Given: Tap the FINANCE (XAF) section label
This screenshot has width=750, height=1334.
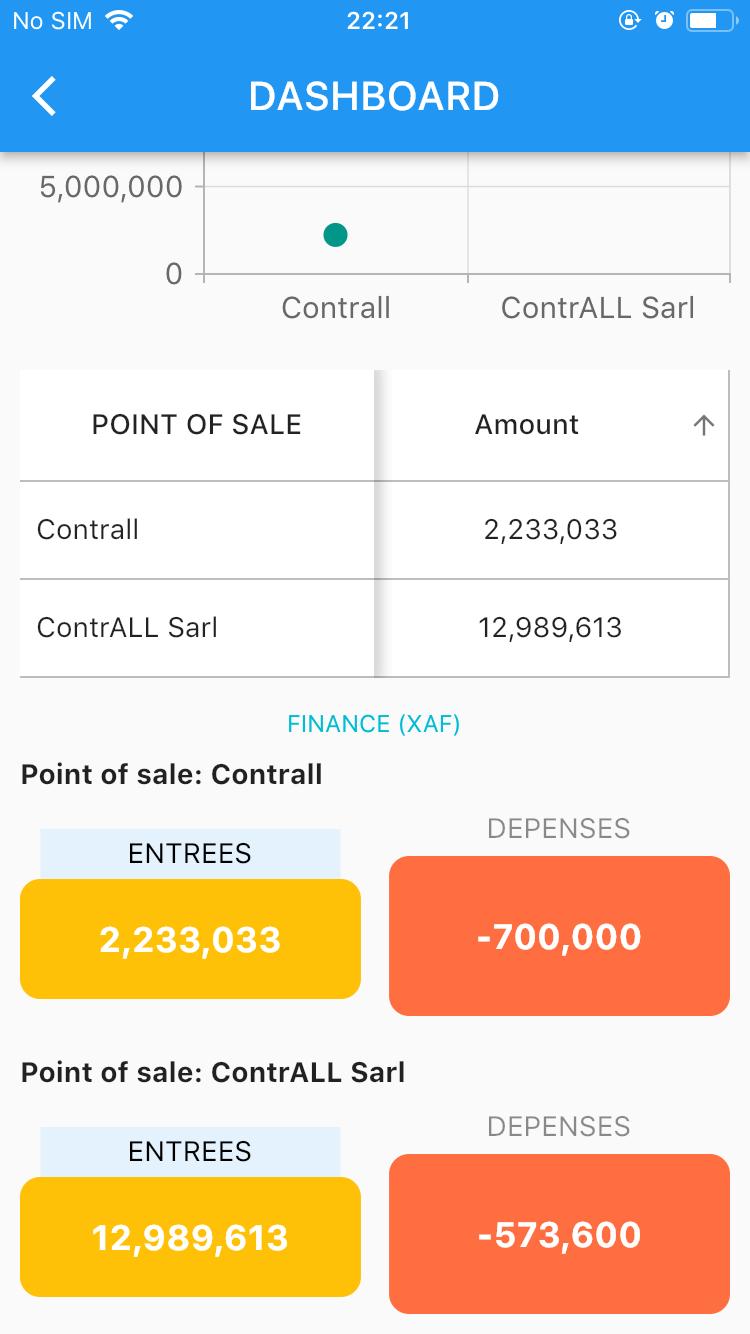Looking at the screenshot, I should (374, 724).
